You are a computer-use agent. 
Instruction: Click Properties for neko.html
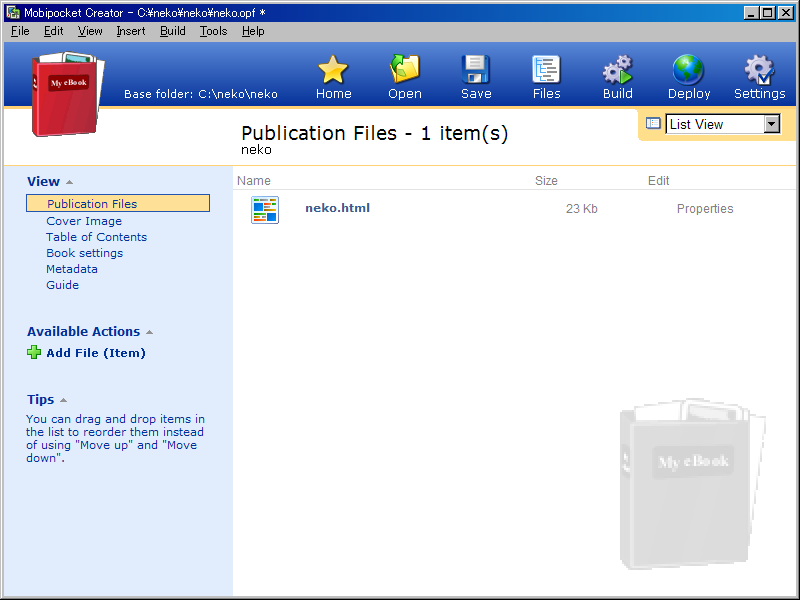pyautogui.click(x=705, y=209)
